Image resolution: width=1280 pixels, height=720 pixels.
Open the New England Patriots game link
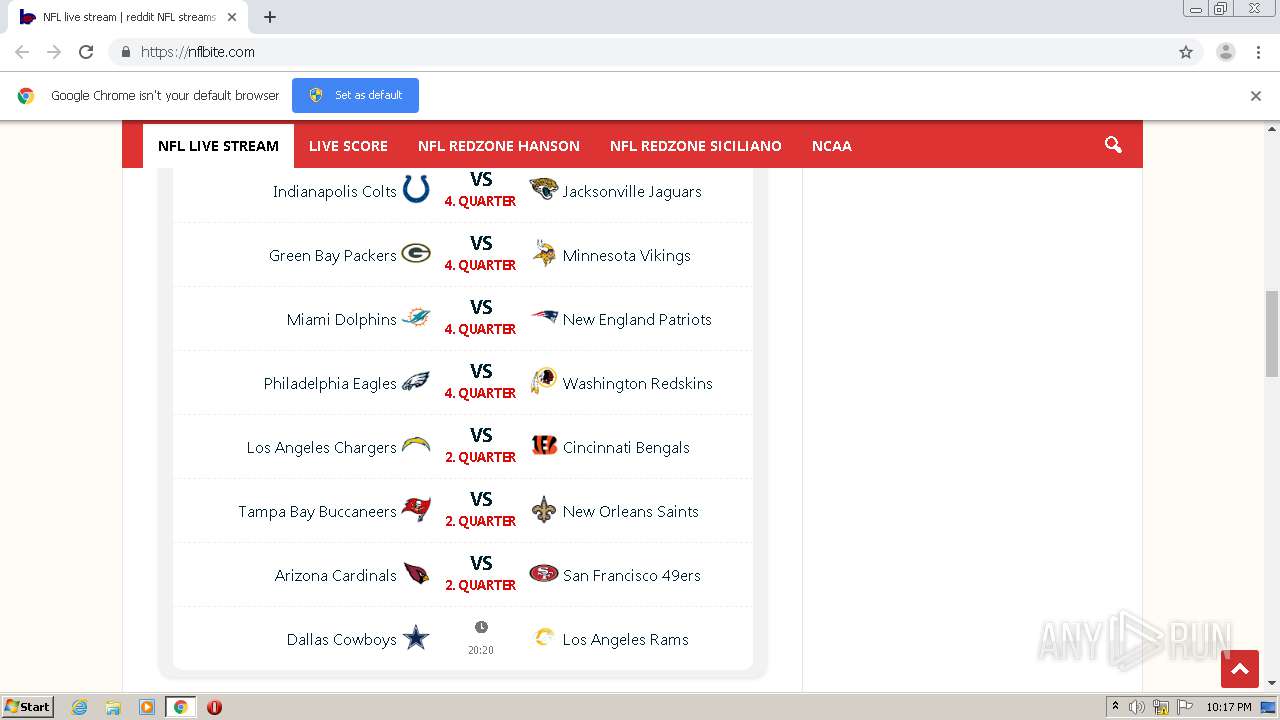pyautogui.click(x=637, y=319)
